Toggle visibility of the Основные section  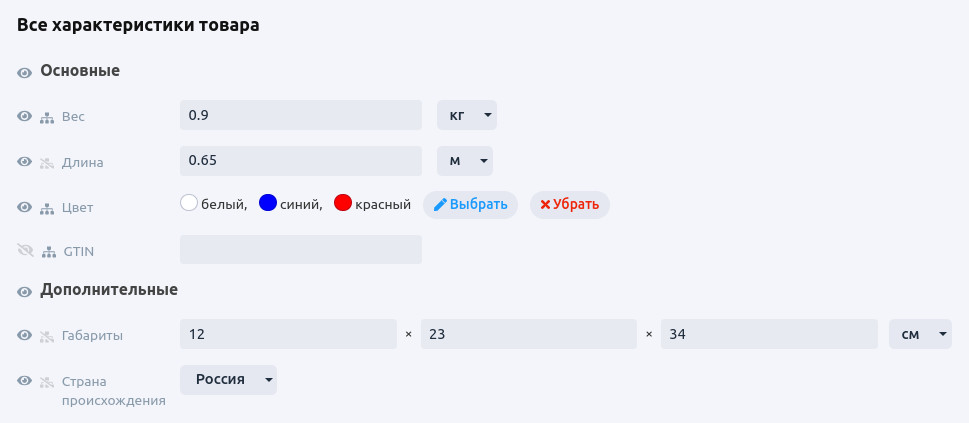click(25, 72)
